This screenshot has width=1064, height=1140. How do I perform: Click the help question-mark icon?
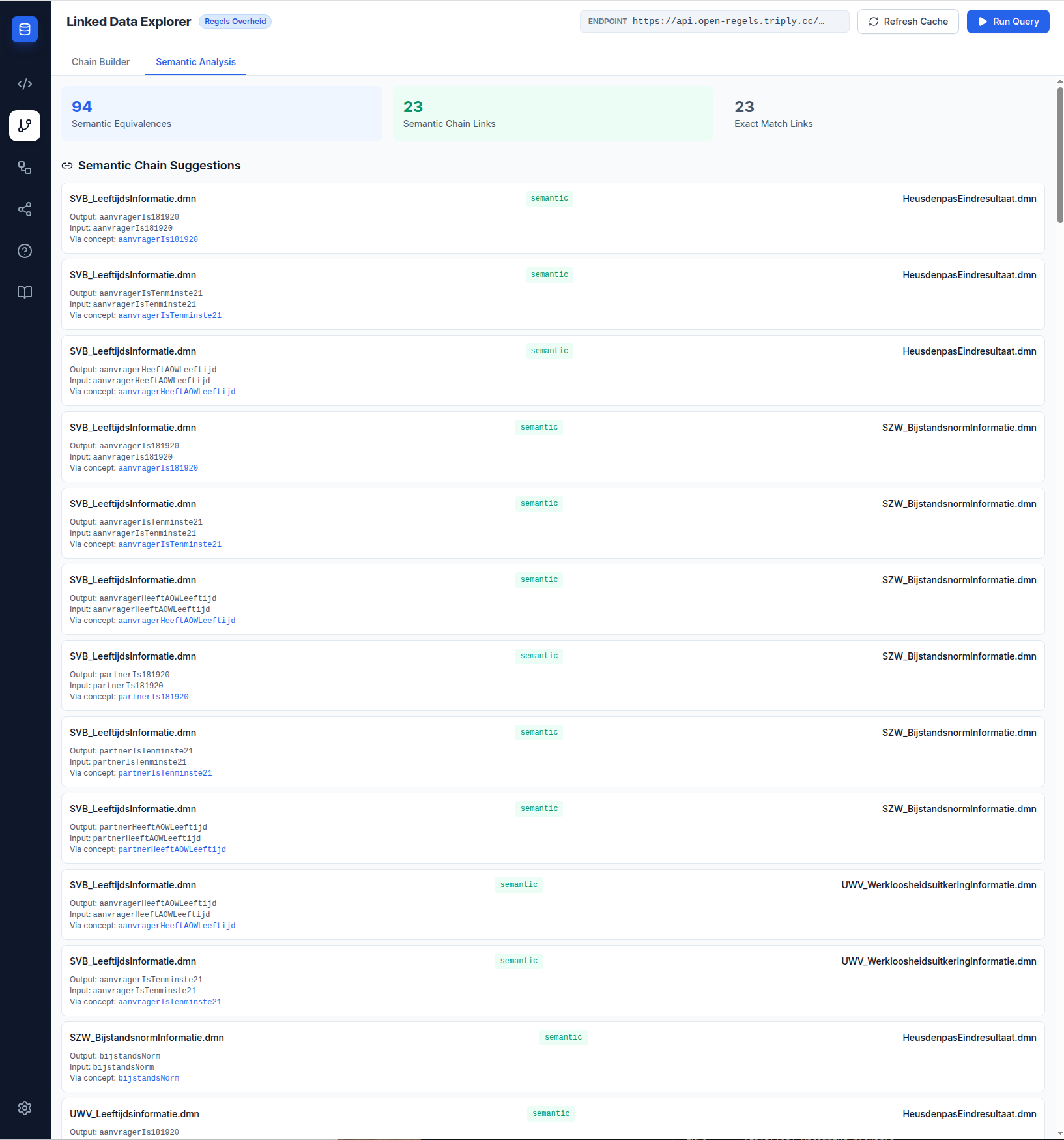pyautogui.click(x=24, y=251)
